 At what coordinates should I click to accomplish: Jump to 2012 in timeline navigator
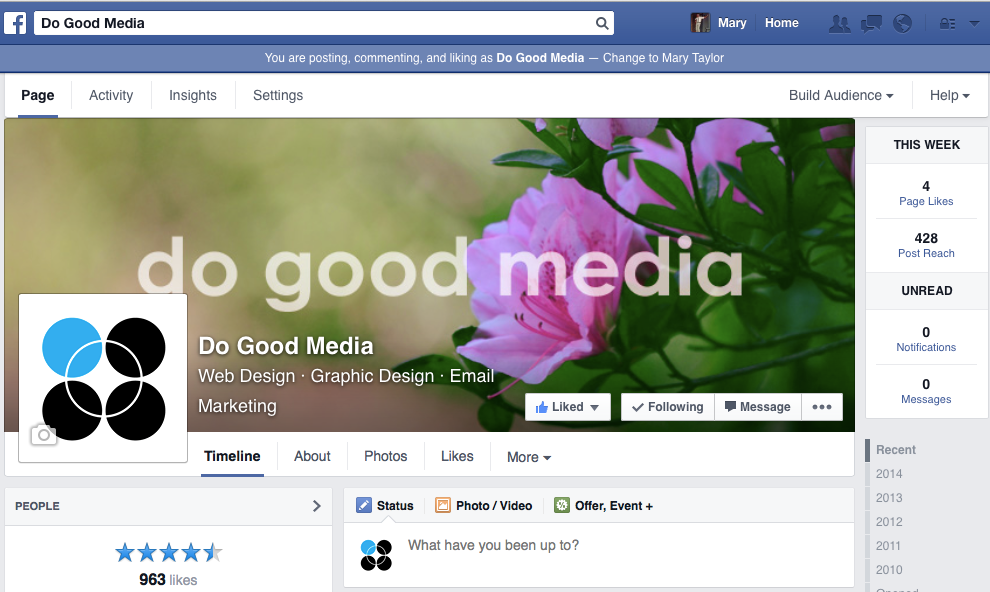[889, 522]
